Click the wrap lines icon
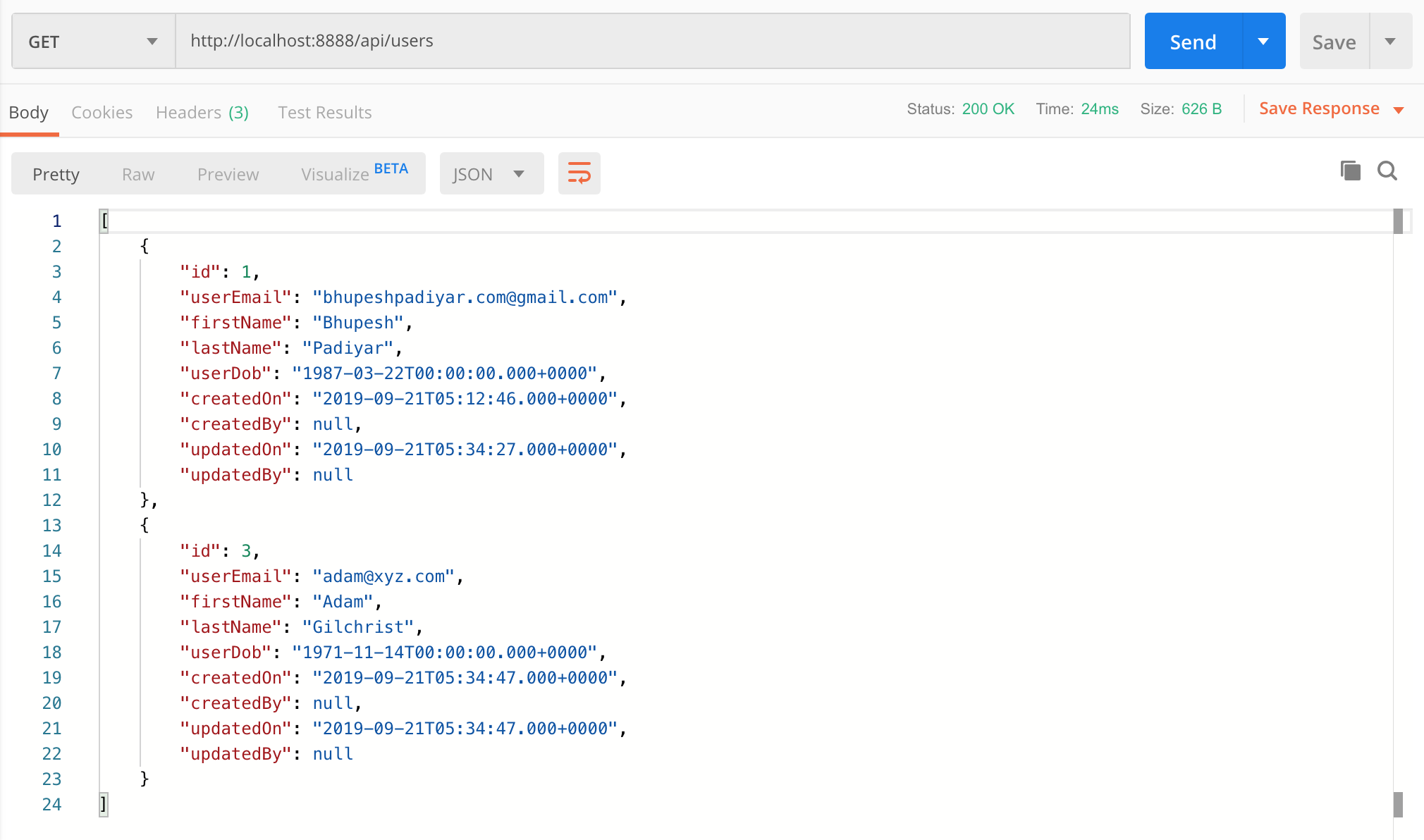 coord(579,173)
